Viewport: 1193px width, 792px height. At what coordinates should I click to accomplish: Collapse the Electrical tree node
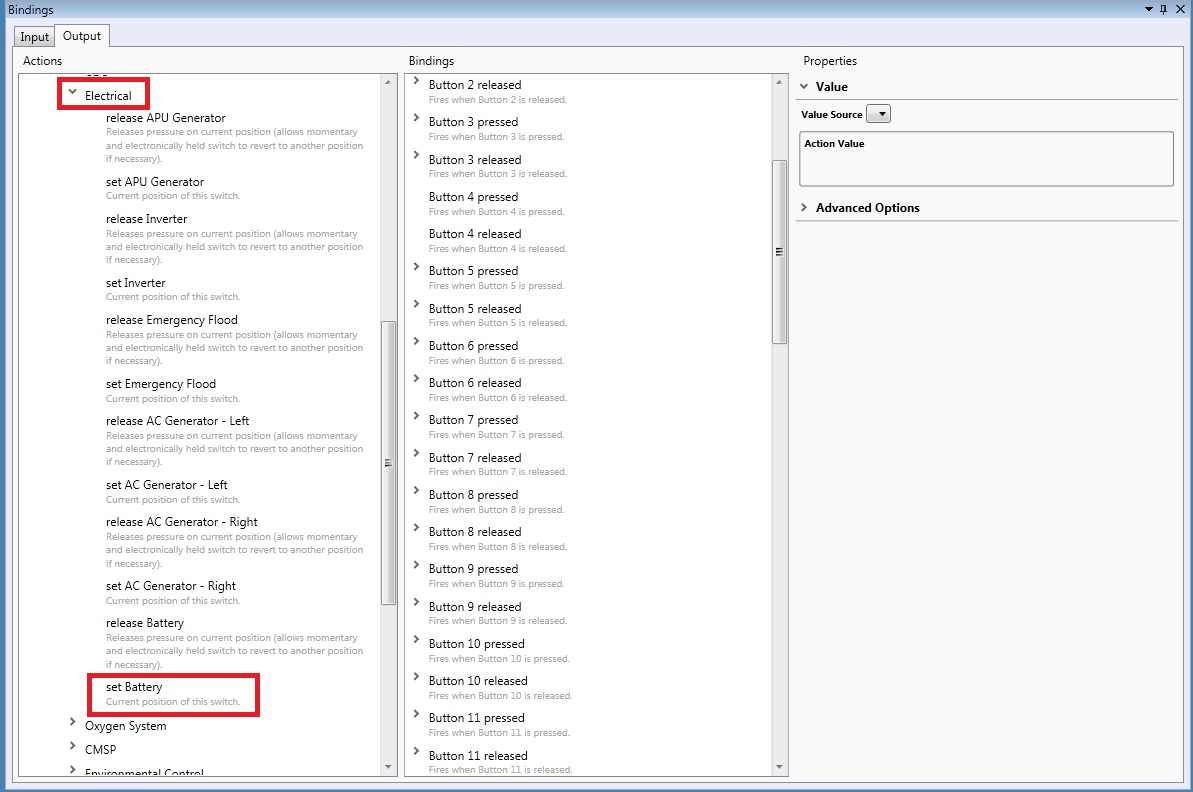coord(73,93)
